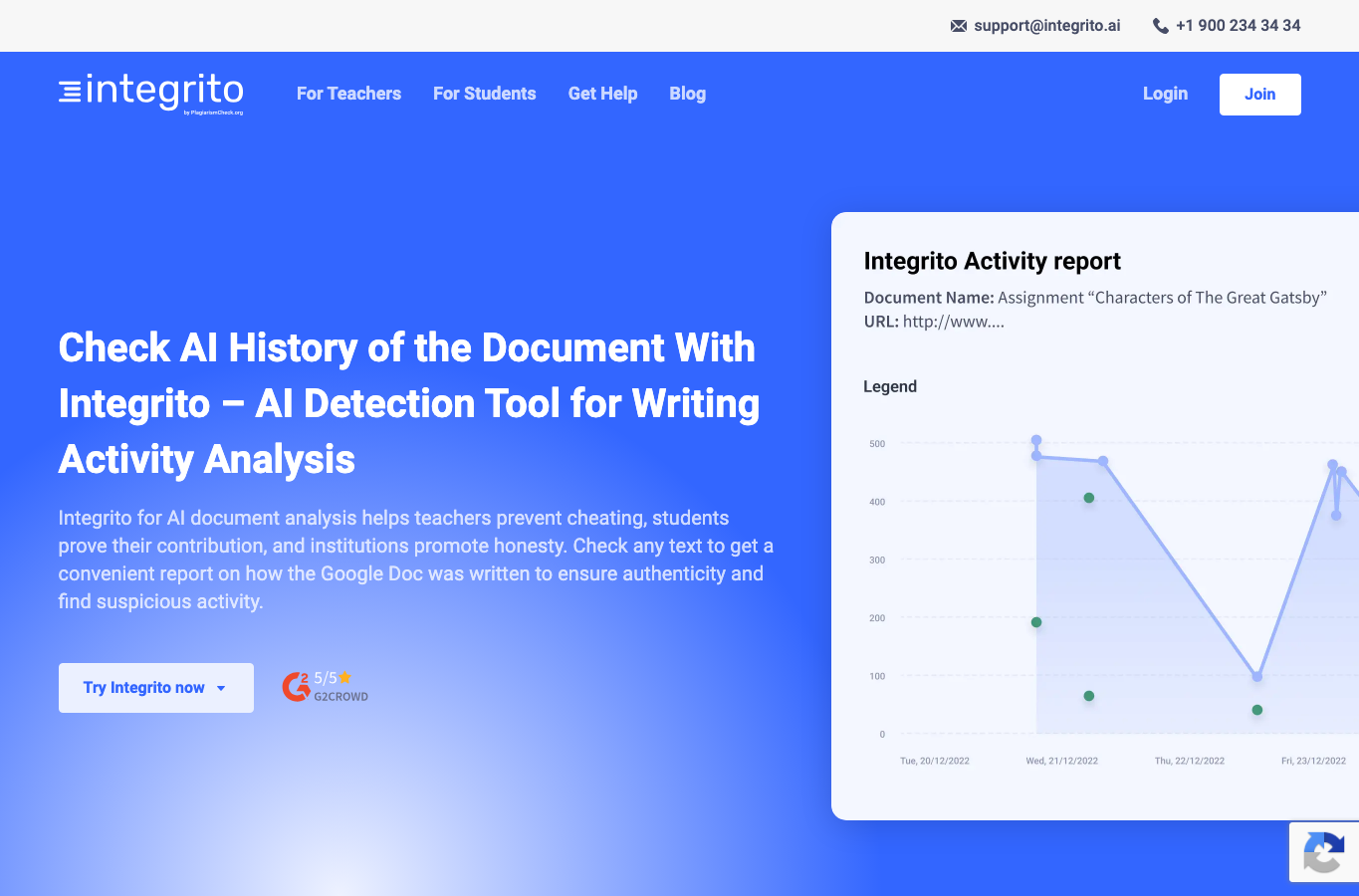Viewport: 1359px width, 896px height.
Task: Click the phone icon next to the number
Action: coord(1160,26)
